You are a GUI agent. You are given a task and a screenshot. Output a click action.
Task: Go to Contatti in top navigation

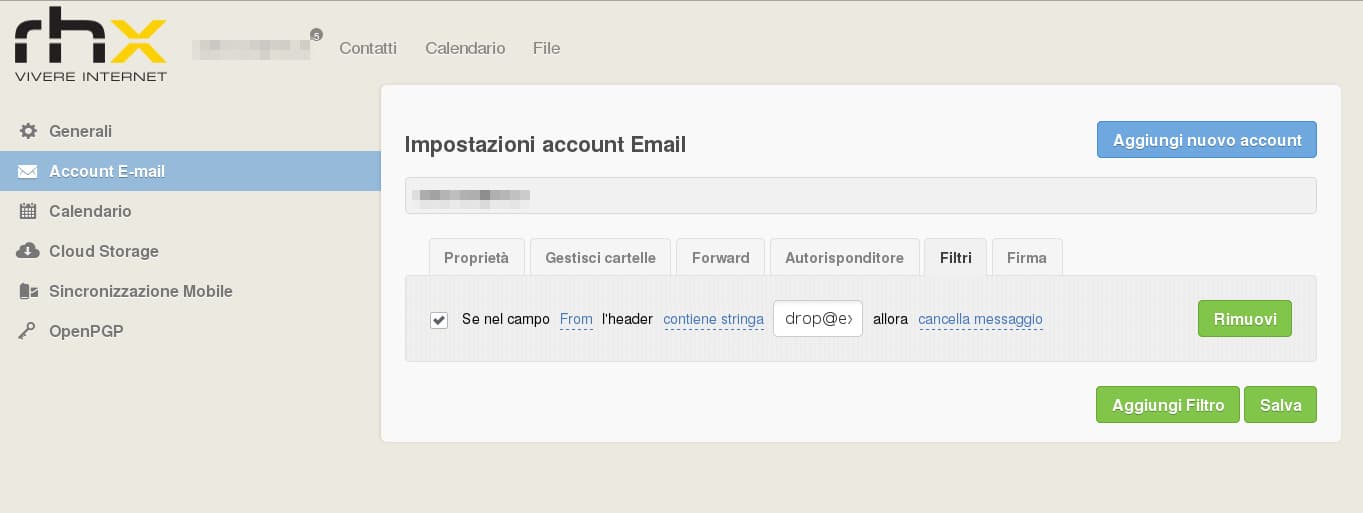(x=368, y=48)
